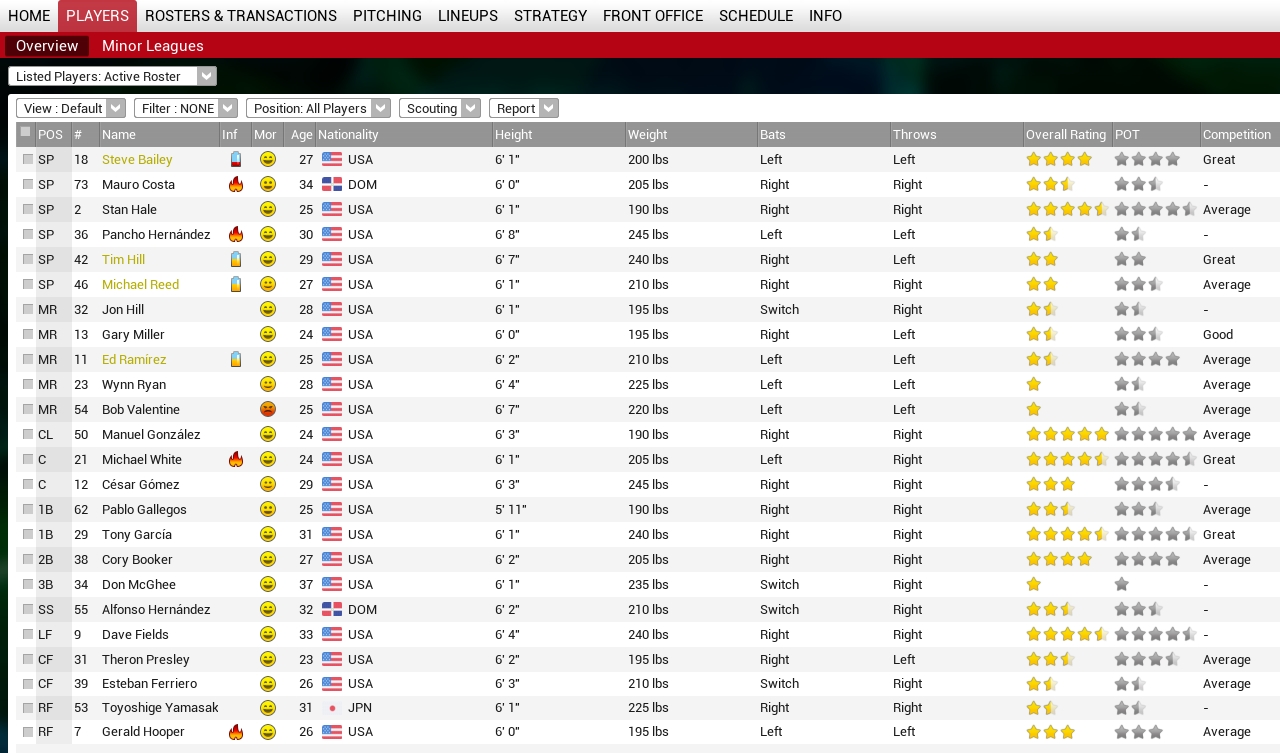Click Toyoshige Yamasak's Japan flag icon
The height and width of the screenshot is (753, 1280).
click(332, 708)
